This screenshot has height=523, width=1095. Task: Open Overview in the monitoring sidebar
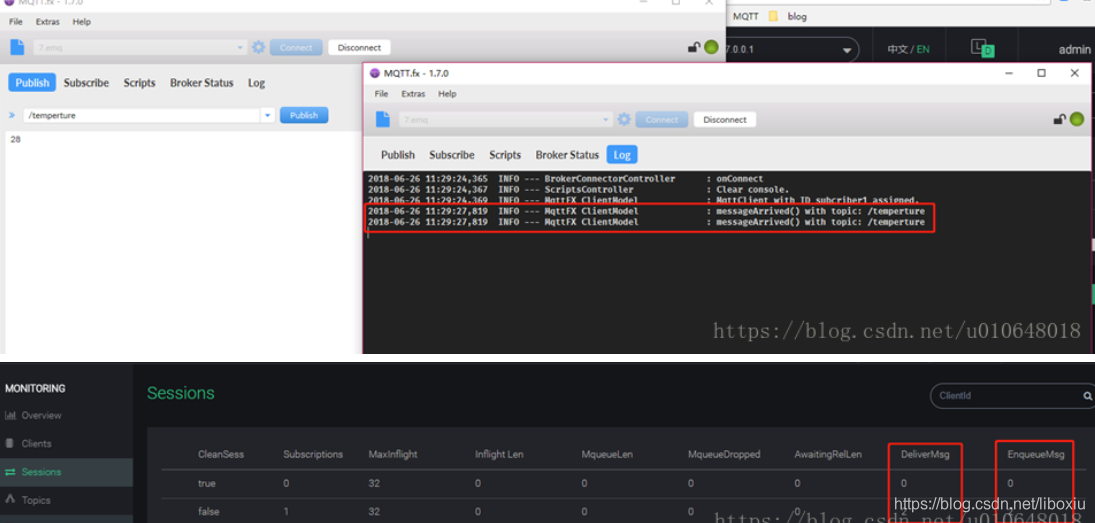click(41, 415)
